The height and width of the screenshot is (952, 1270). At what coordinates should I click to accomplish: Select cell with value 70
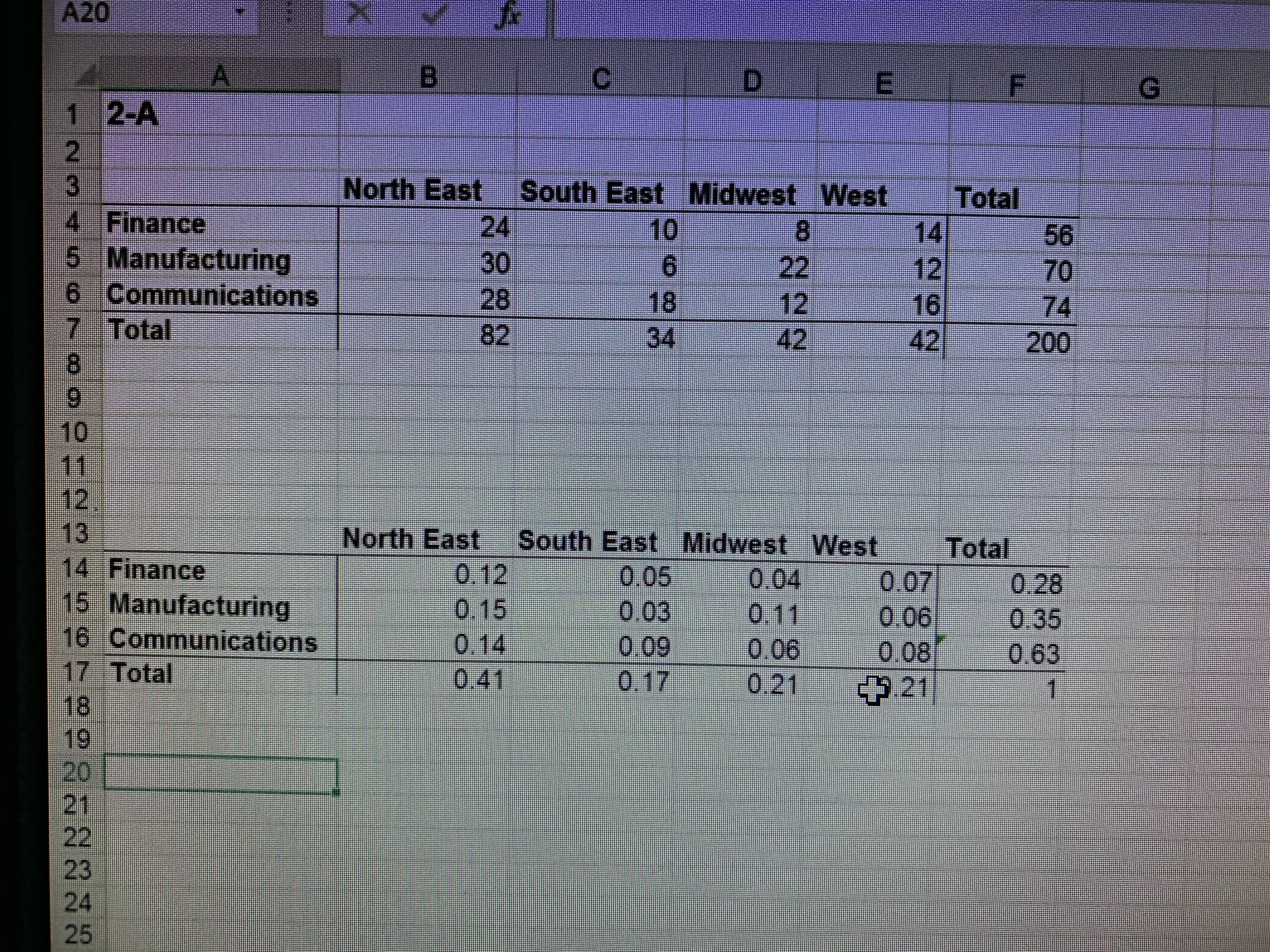pos(1013,272)
